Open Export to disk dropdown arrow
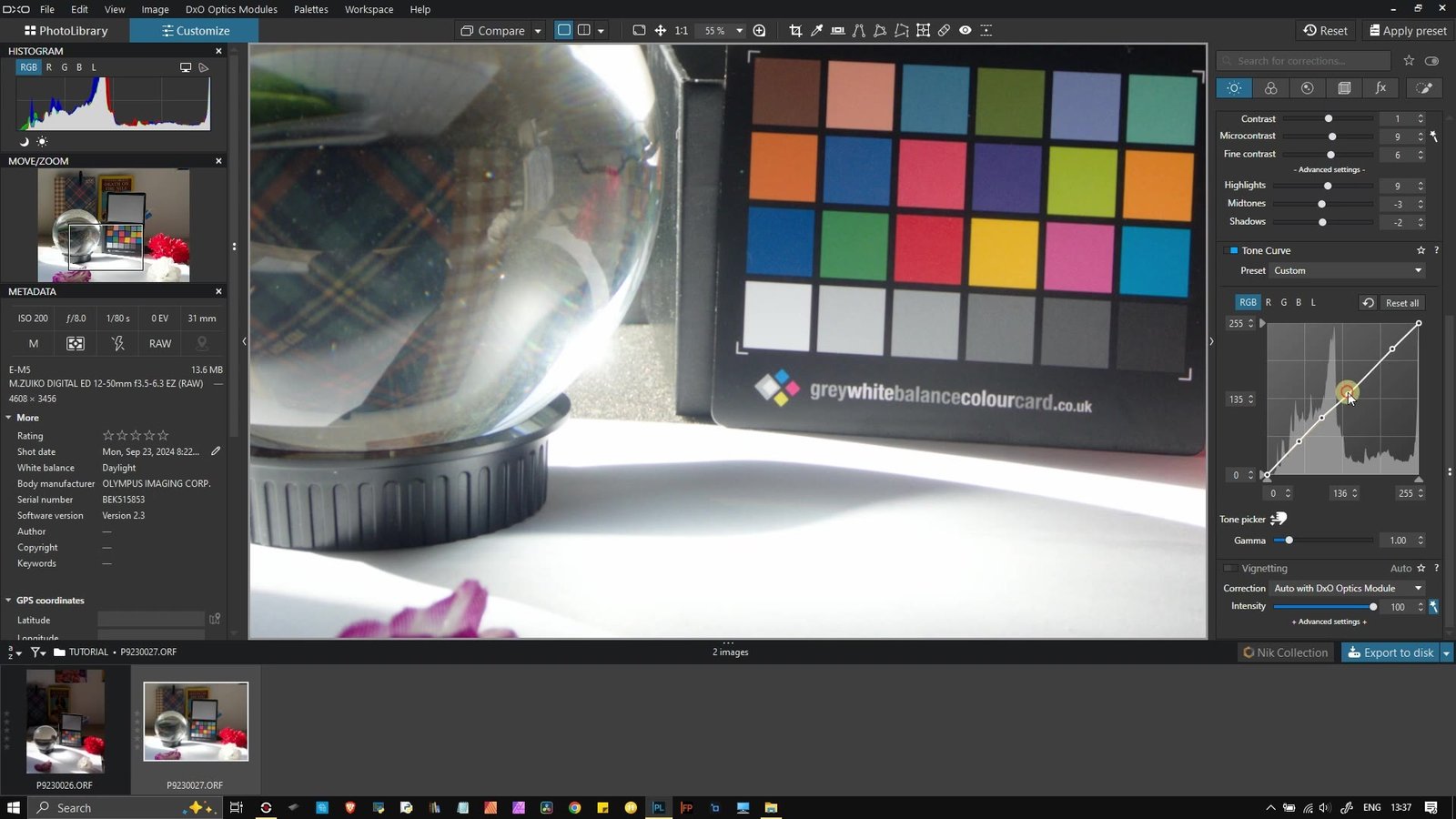Screen dimensions: 1456x819 [1446, 652]
